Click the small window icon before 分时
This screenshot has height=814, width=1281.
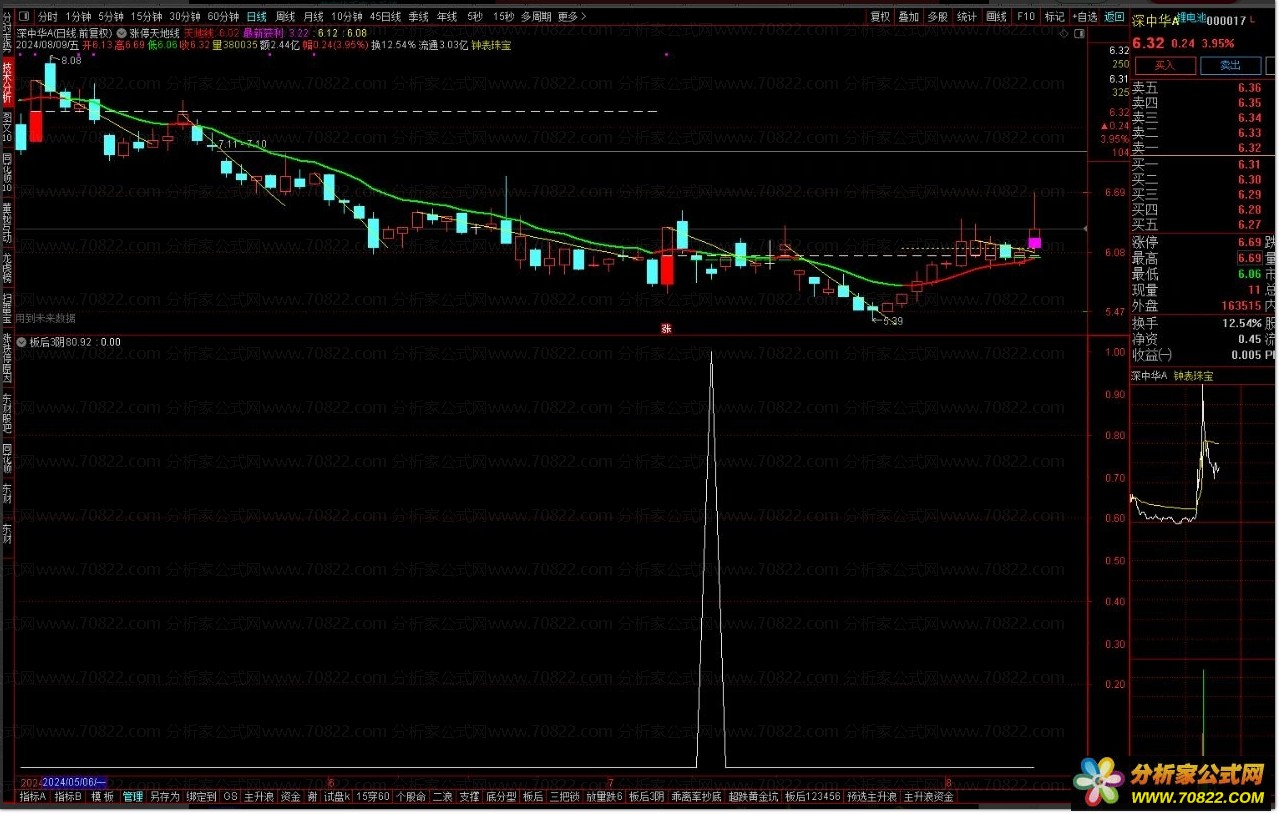click(26, 17)
